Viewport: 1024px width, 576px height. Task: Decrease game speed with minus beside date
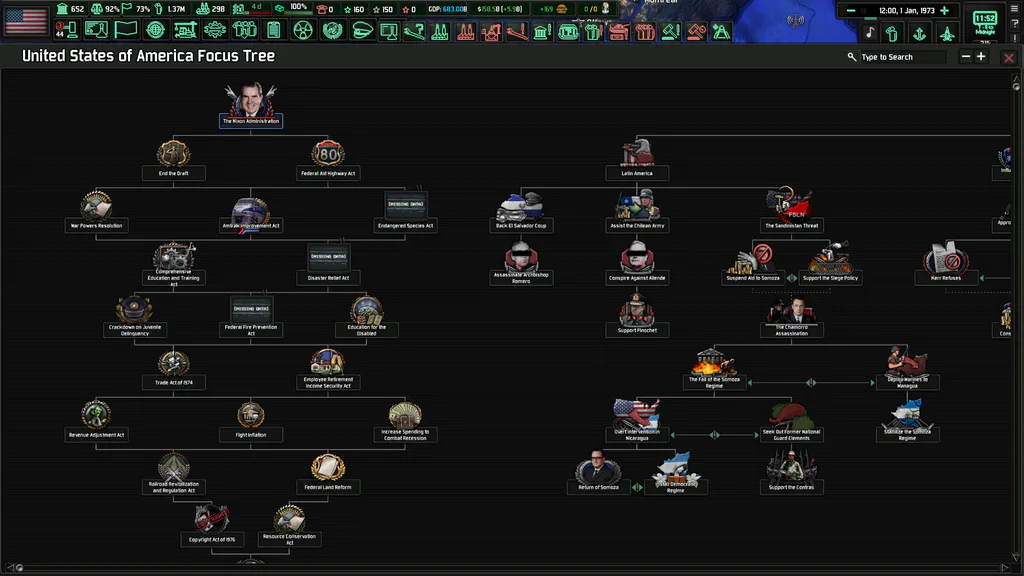[851, 10]
